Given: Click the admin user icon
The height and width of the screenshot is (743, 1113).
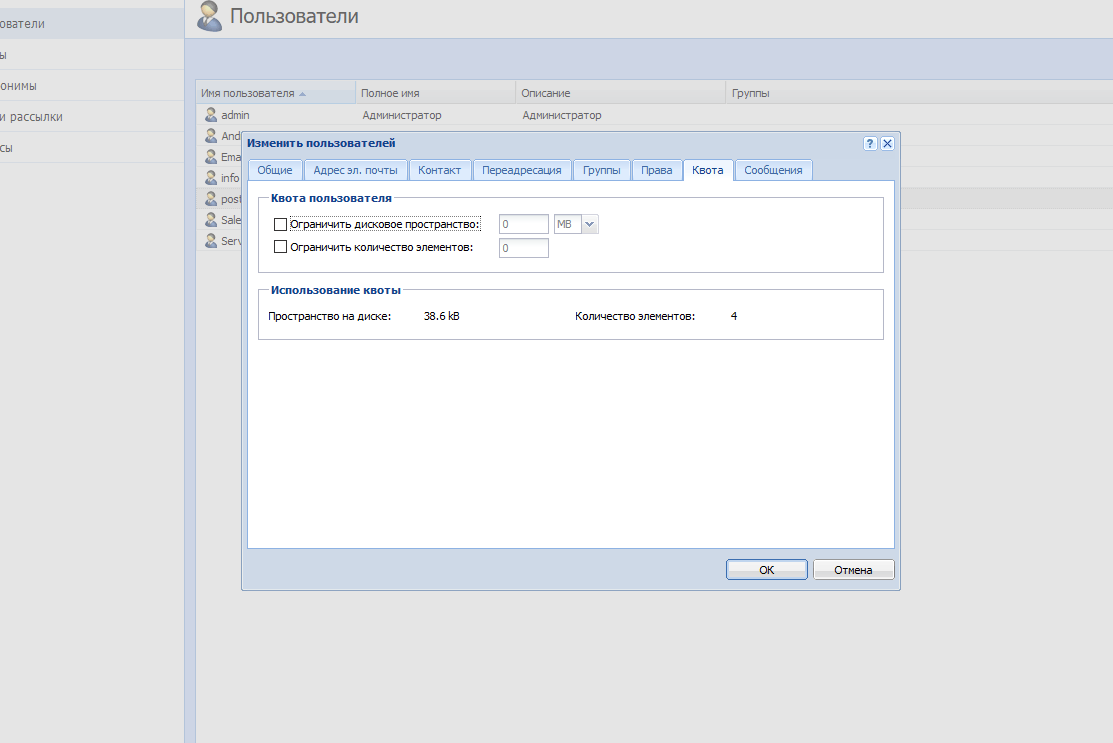Looking at the screenshot, I should pos(210,115).
